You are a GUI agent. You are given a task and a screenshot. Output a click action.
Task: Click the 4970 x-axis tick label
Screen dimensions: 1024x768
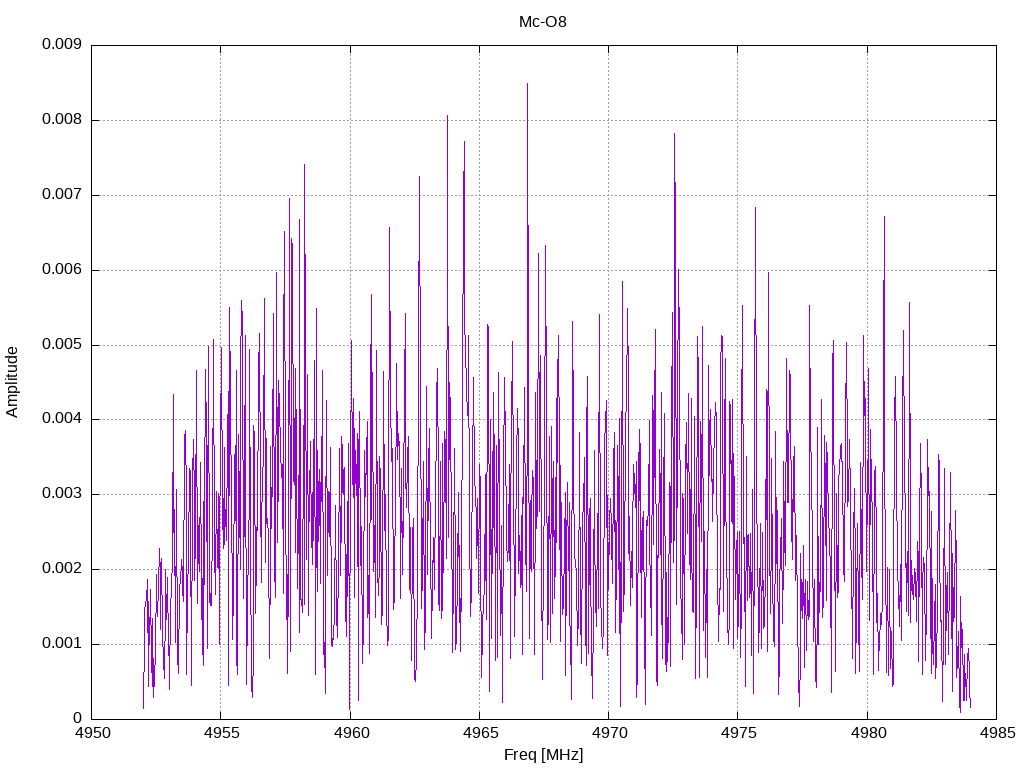coord(609,733)
